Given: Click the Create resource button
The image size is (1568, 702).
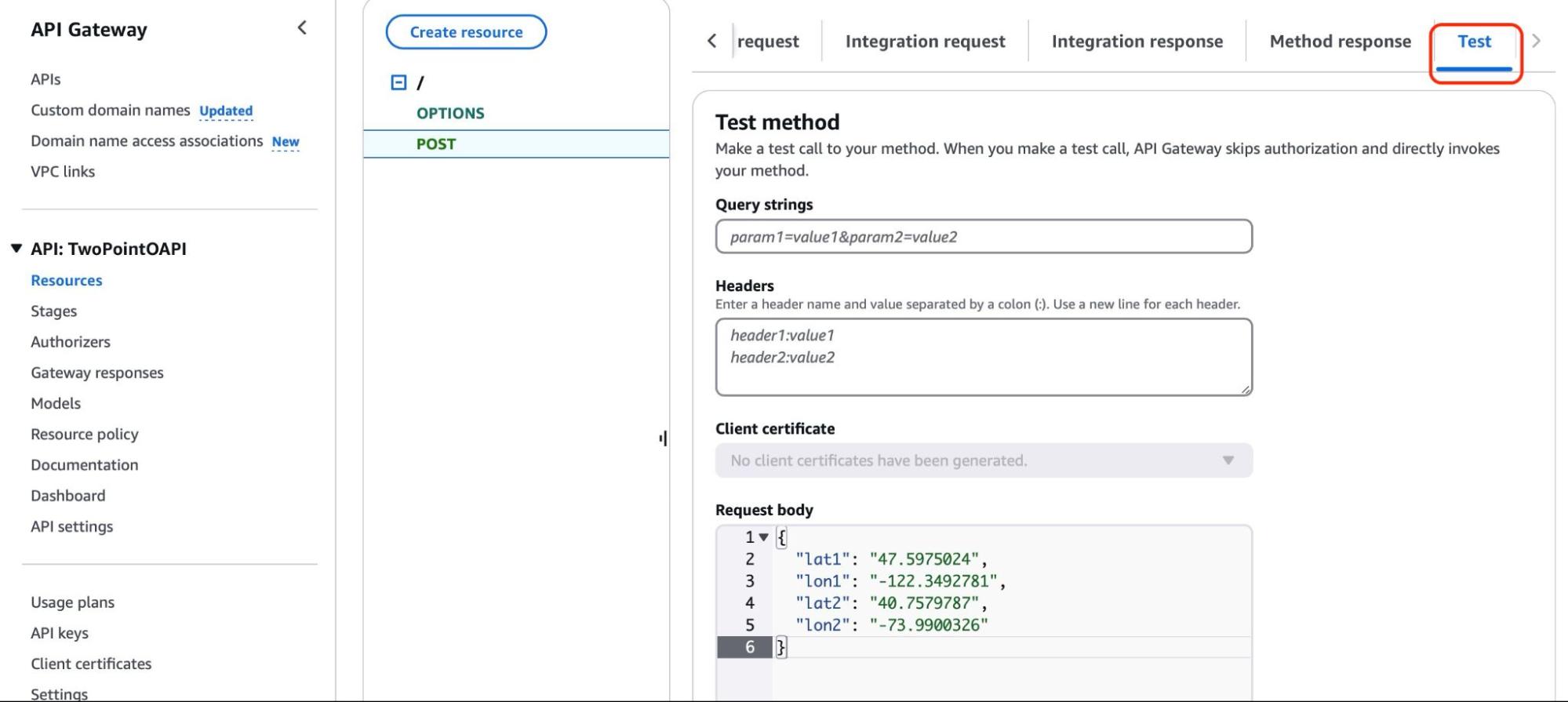Looking at the screenshot, I should pos(466,32).
